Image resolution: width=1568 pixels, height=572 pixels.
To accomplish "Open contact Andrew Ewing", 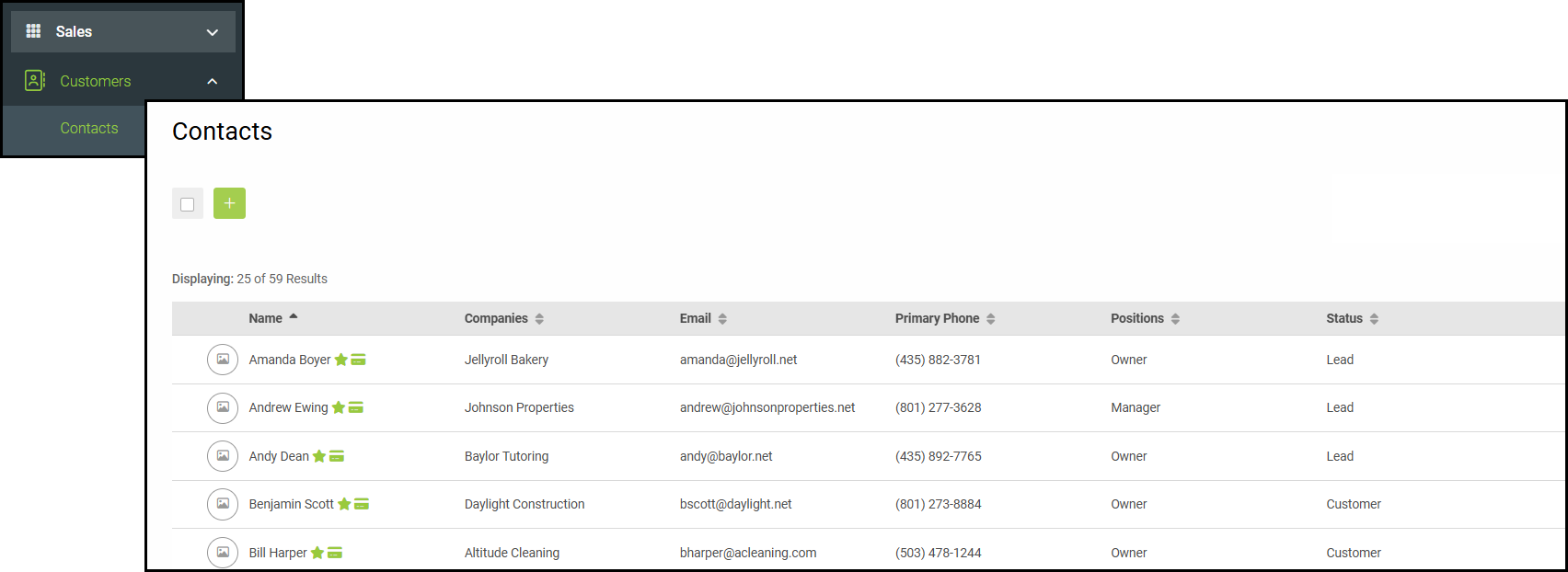I will point(288,407).
